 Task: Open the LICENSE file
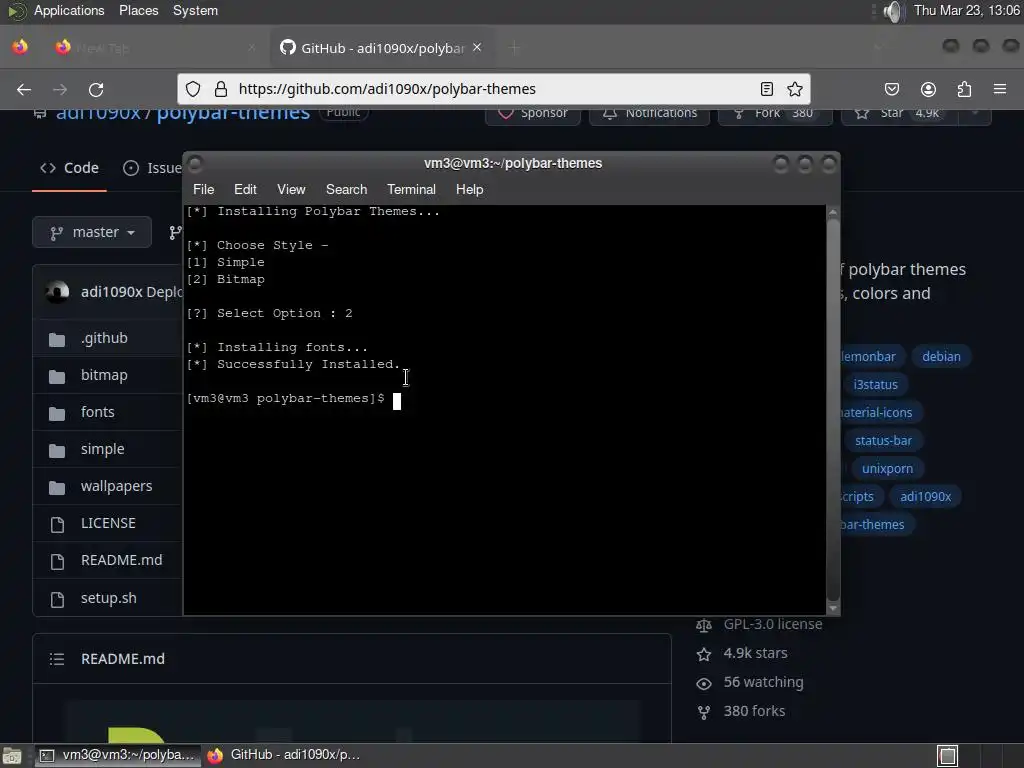tap(108, 523)
